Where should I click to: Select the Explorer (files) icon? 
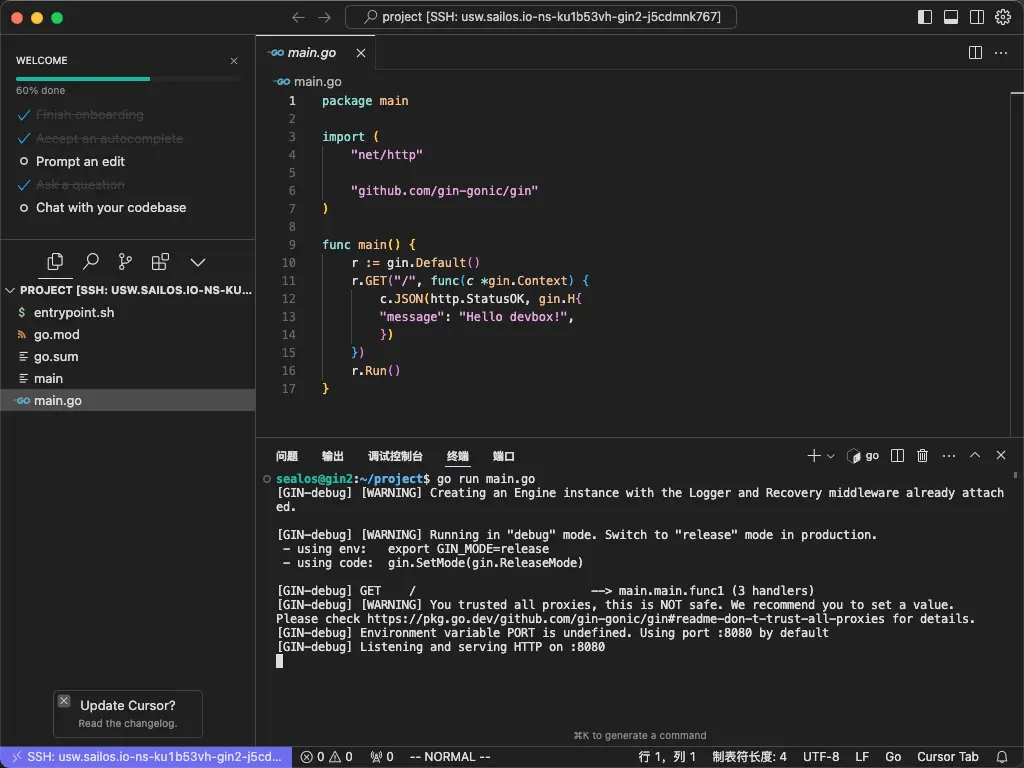click(55, 262)
